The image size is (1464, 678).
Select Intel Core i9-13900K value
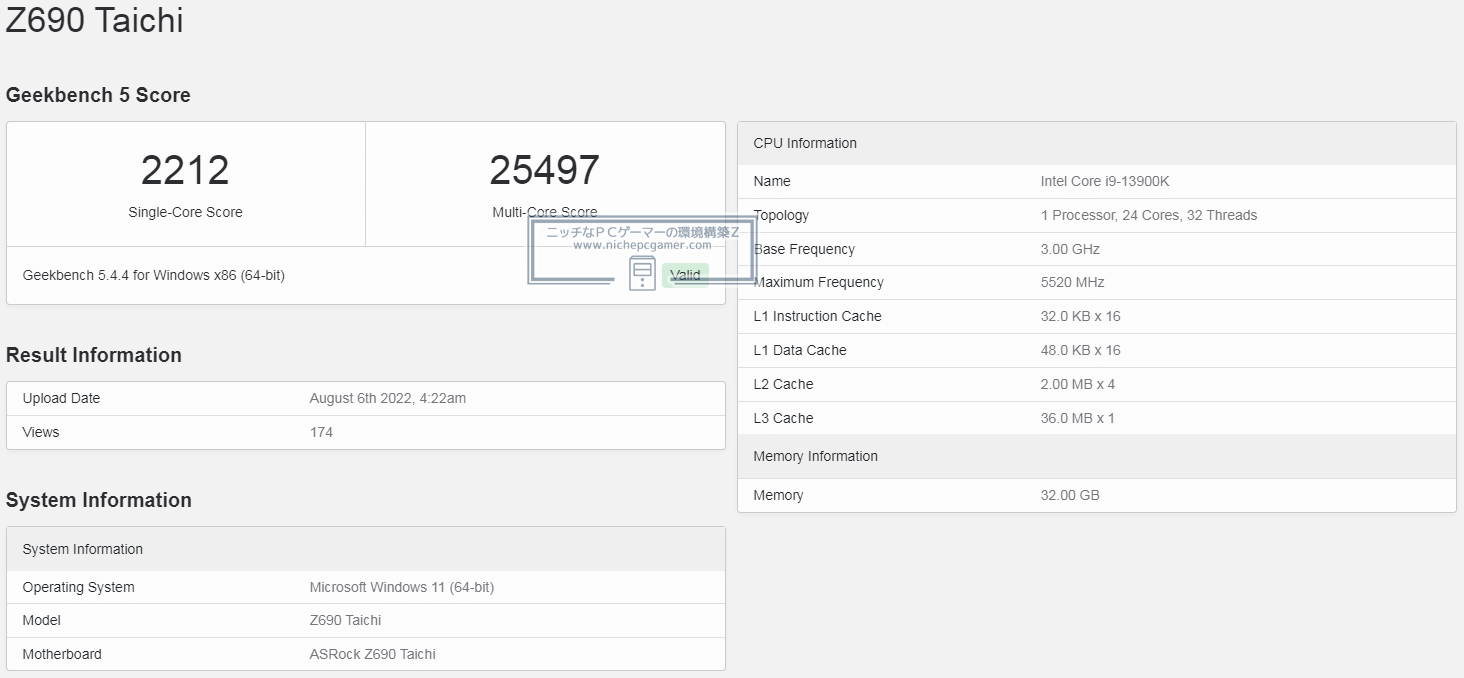click(1105, 181)
